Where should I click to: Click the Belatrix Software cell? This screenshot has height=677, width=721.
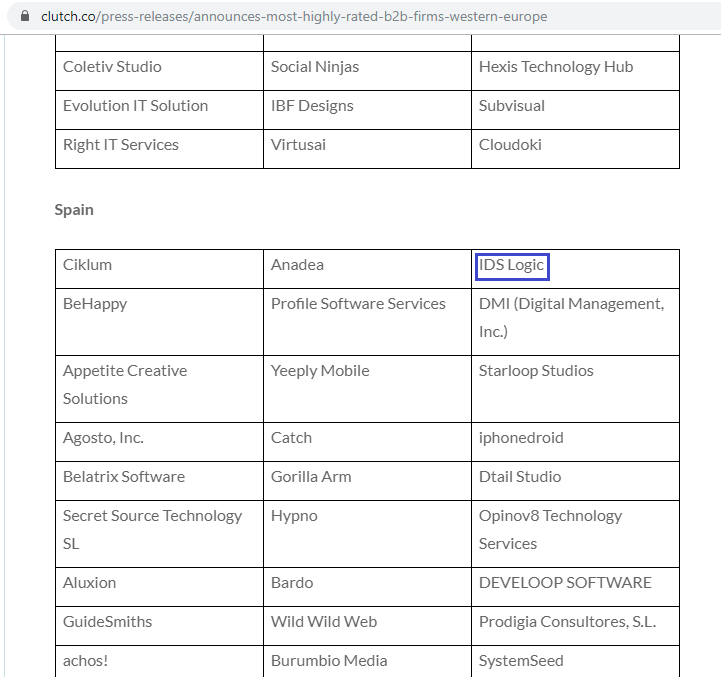tap(159, 481)
